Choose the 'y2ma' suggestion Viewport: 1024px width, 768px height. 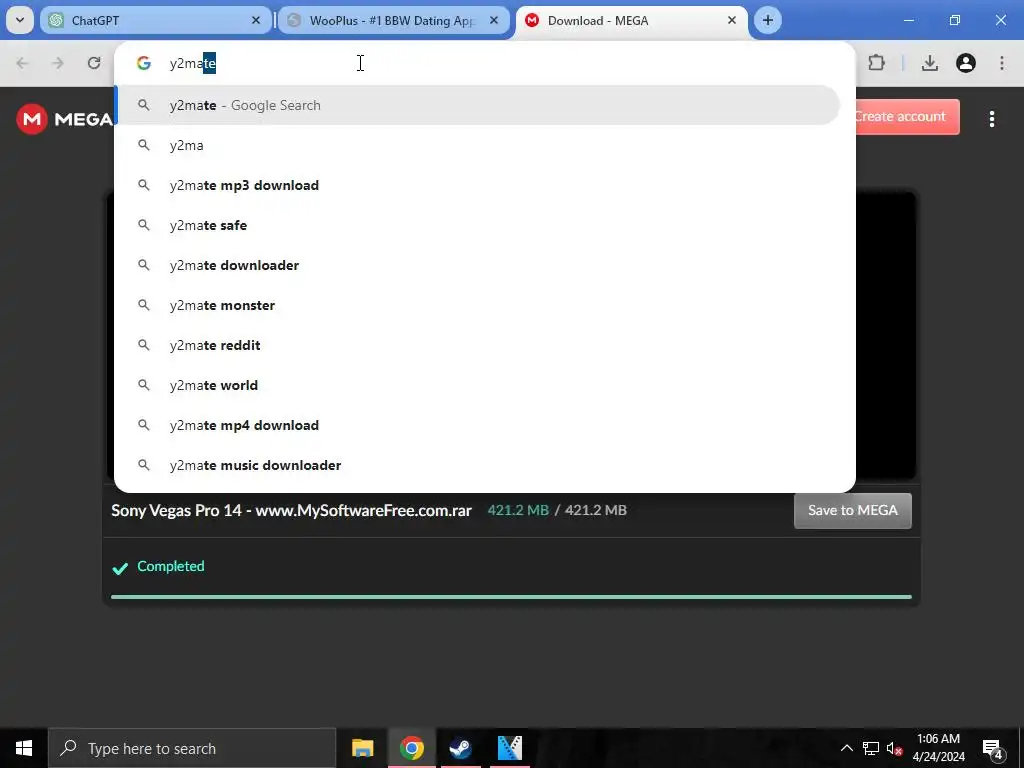click(x=478, y=145)
